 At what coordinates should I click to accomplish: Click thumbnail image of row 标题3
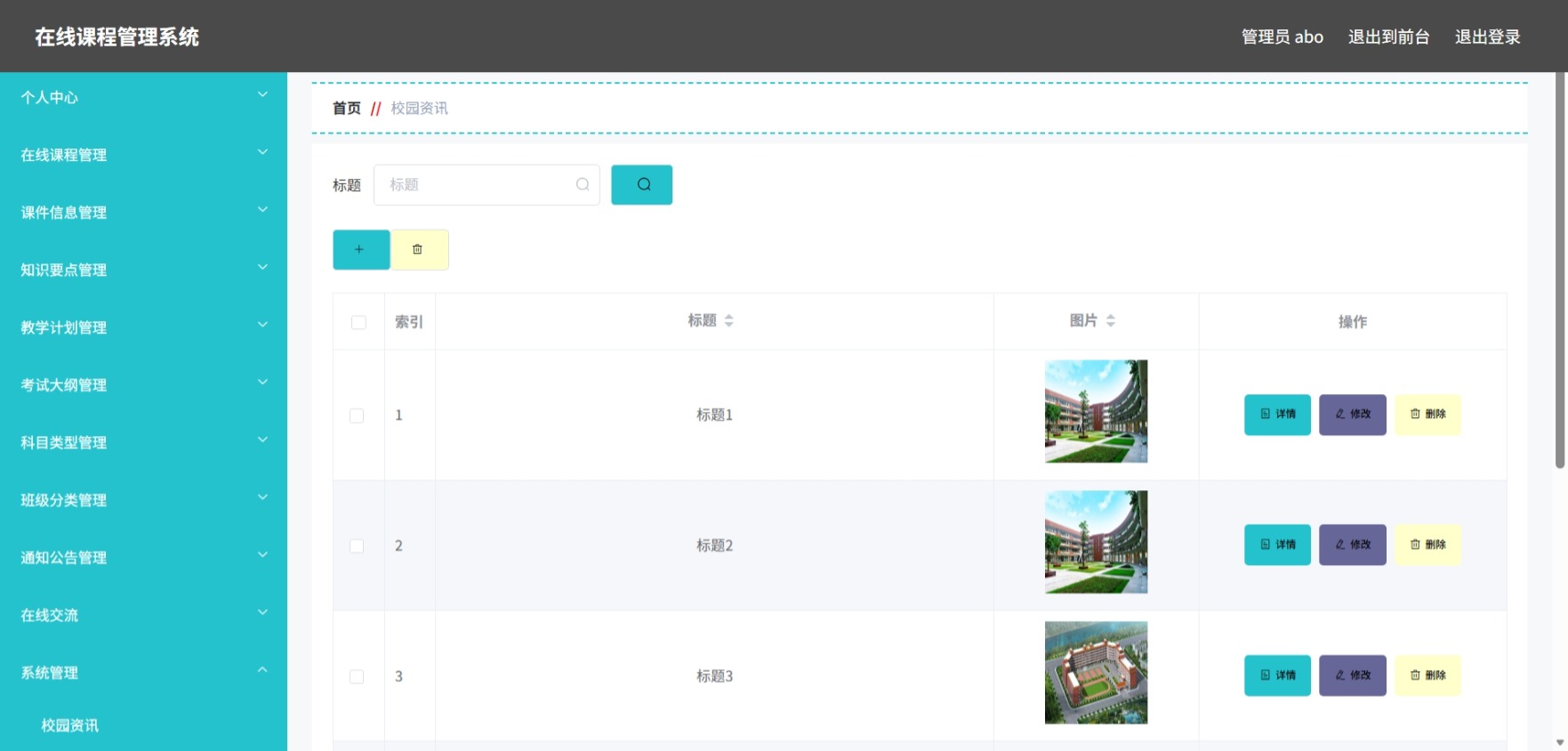click(x=1096, y=673)
